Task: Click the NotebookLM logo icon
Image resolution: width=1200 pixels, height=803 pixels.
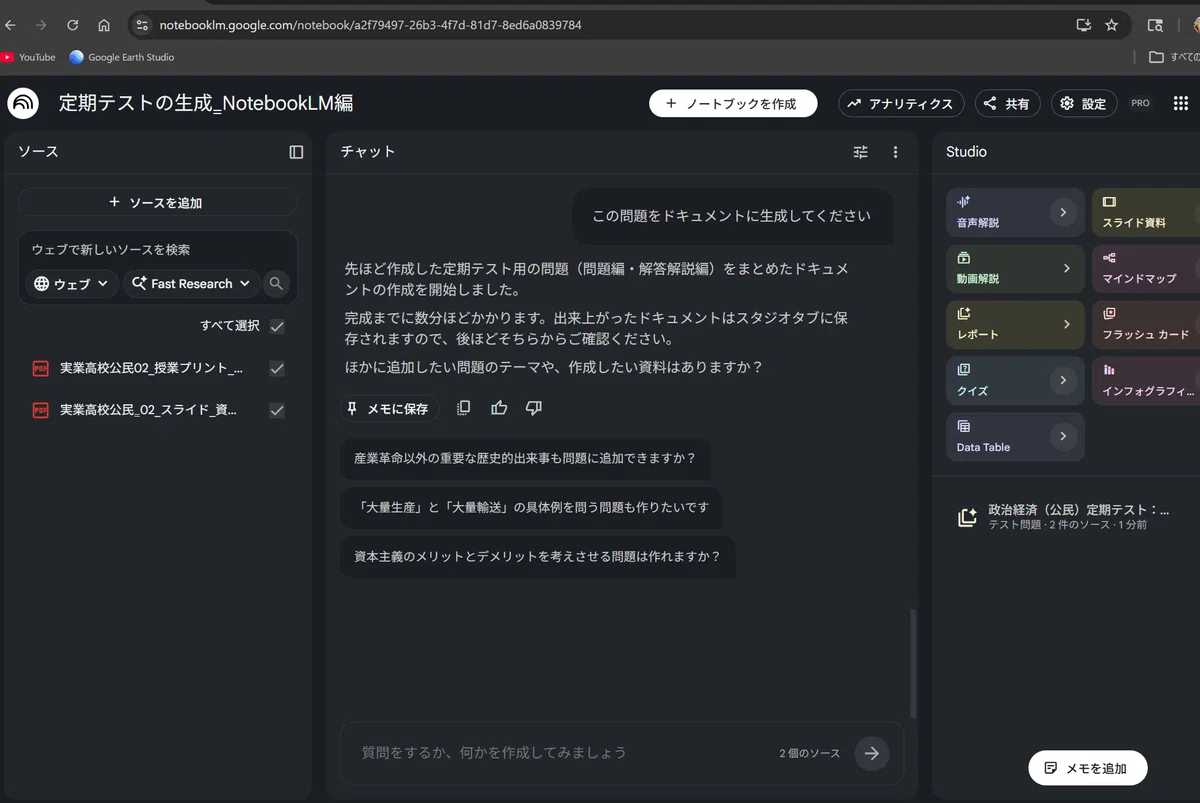Action: [x=23, y=103]
